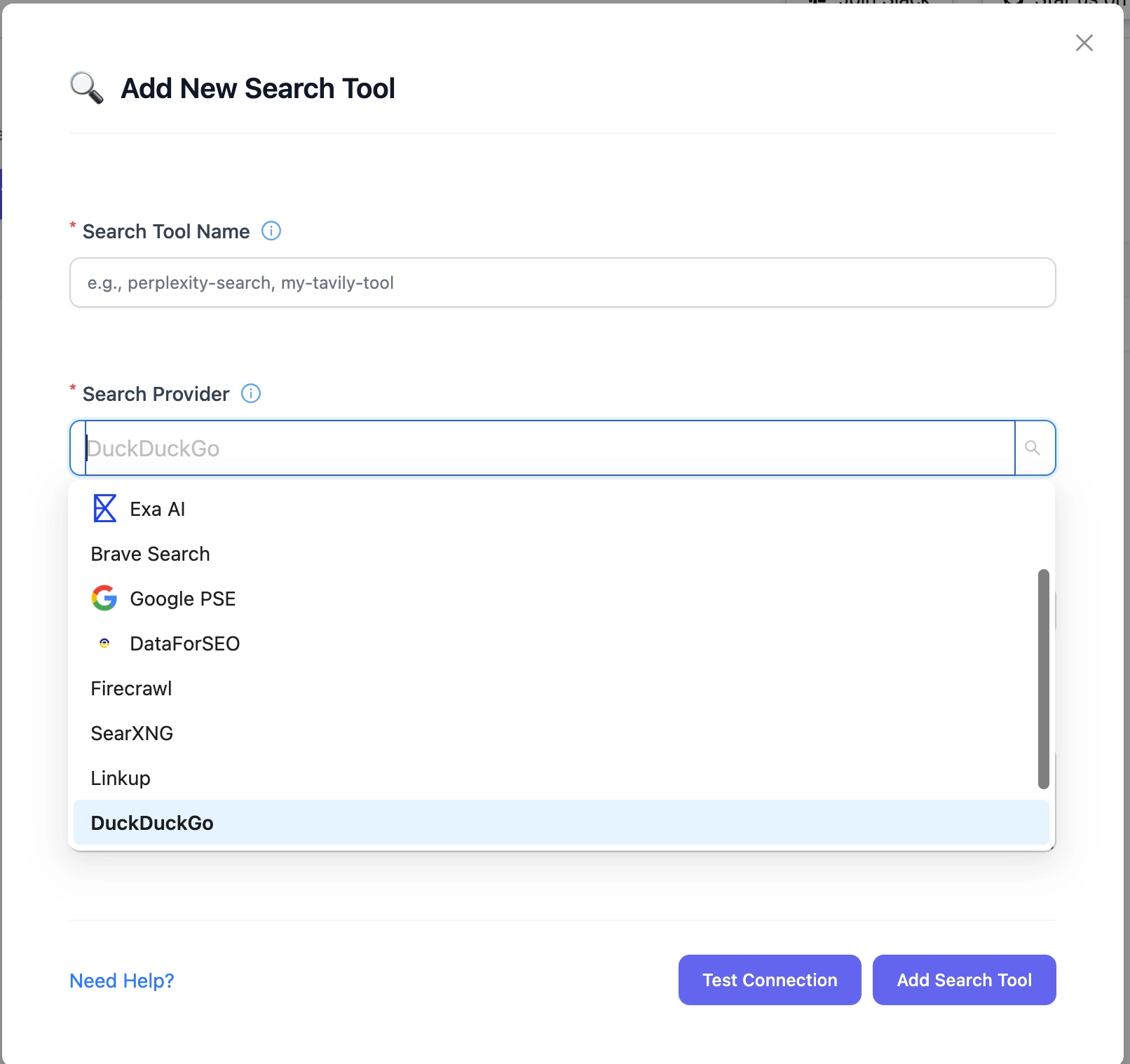Click the provider list scrollbar
Screen dimensions: 1130x1064
1043,678
